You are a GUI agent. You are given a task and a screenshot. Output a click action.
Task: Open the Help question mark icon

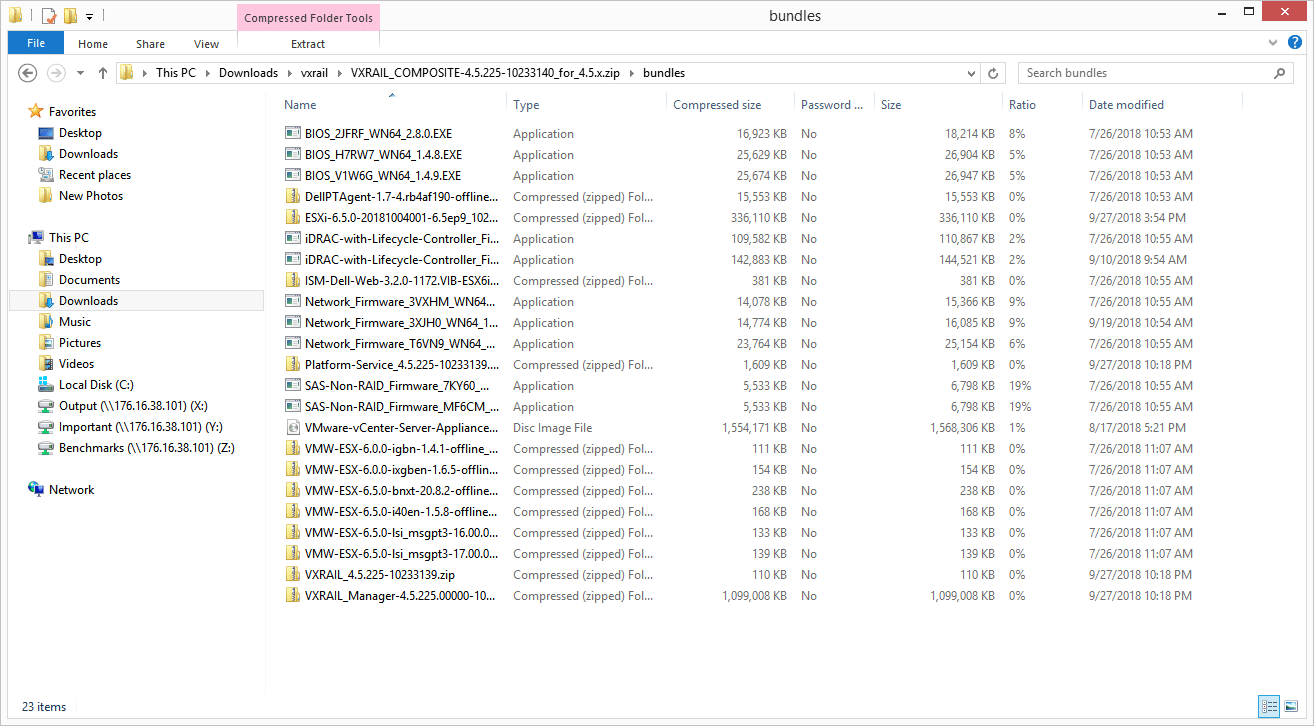coord(1295,43)
